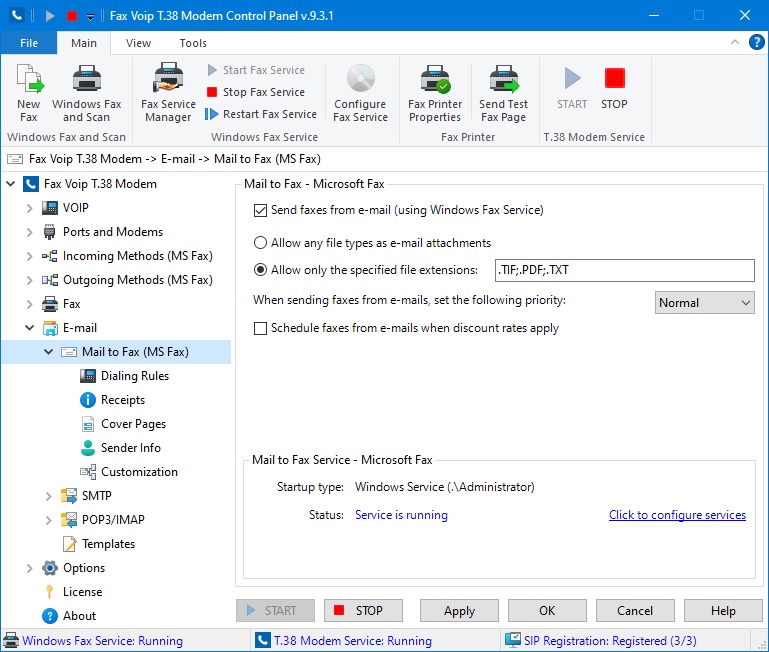
Task: Click bottom STOP button
Action: coord(363,611)
